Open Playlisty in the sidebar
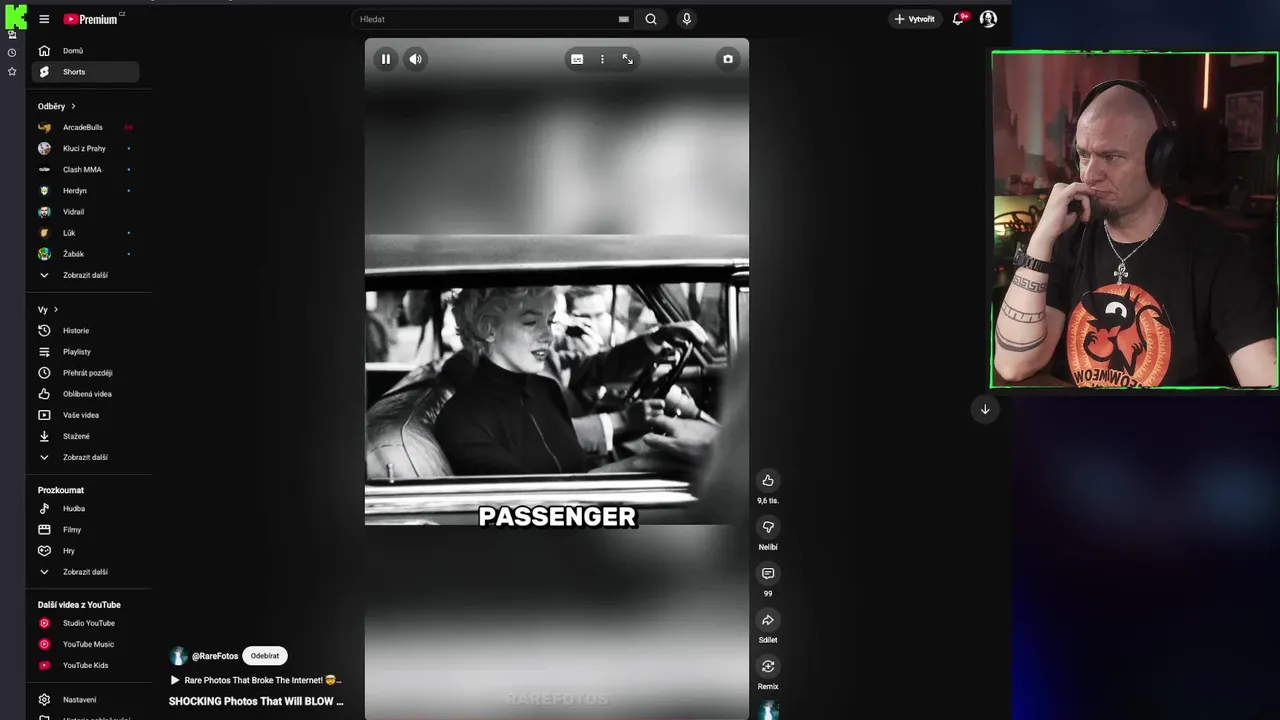The image size is (1280, 720). coord(85,352)
